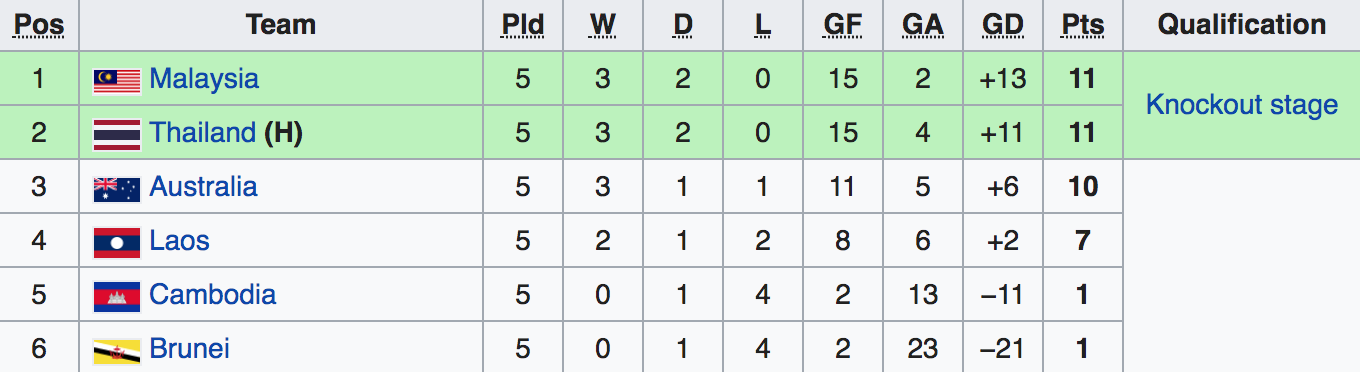Click the Laos flag icon

click(116, 243)
